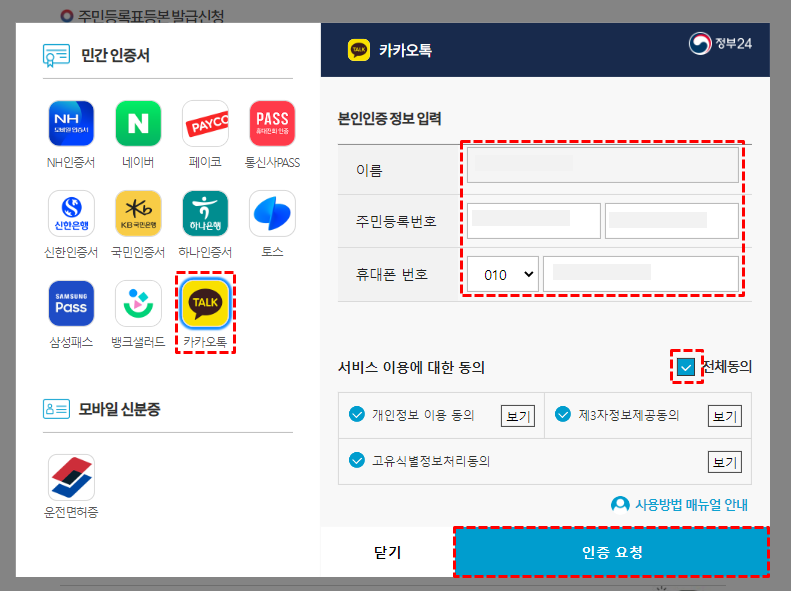Choose the 운전면허증 mobile ID icon
This screenshot has width=791, height=591.
(x=71, y=477)
